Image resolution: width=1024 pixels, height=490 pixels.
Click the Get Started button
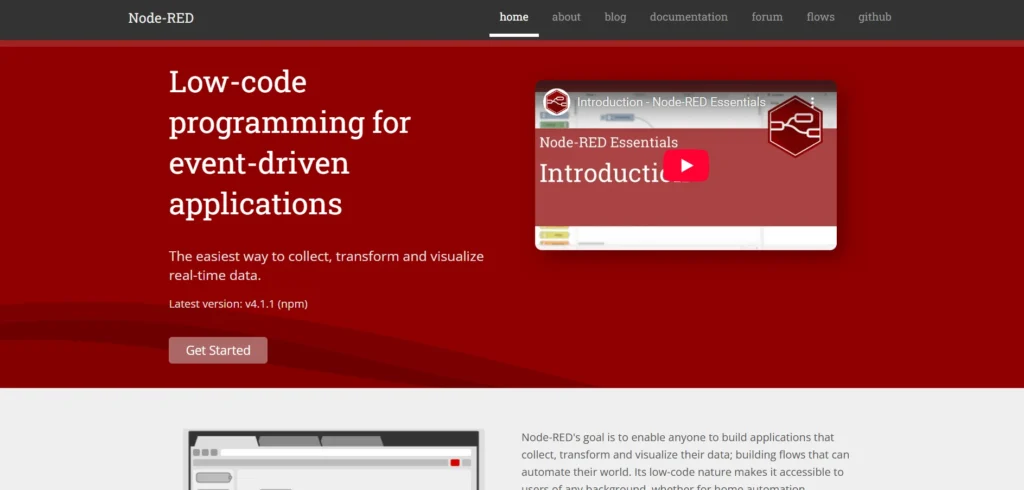click(218, 350)
